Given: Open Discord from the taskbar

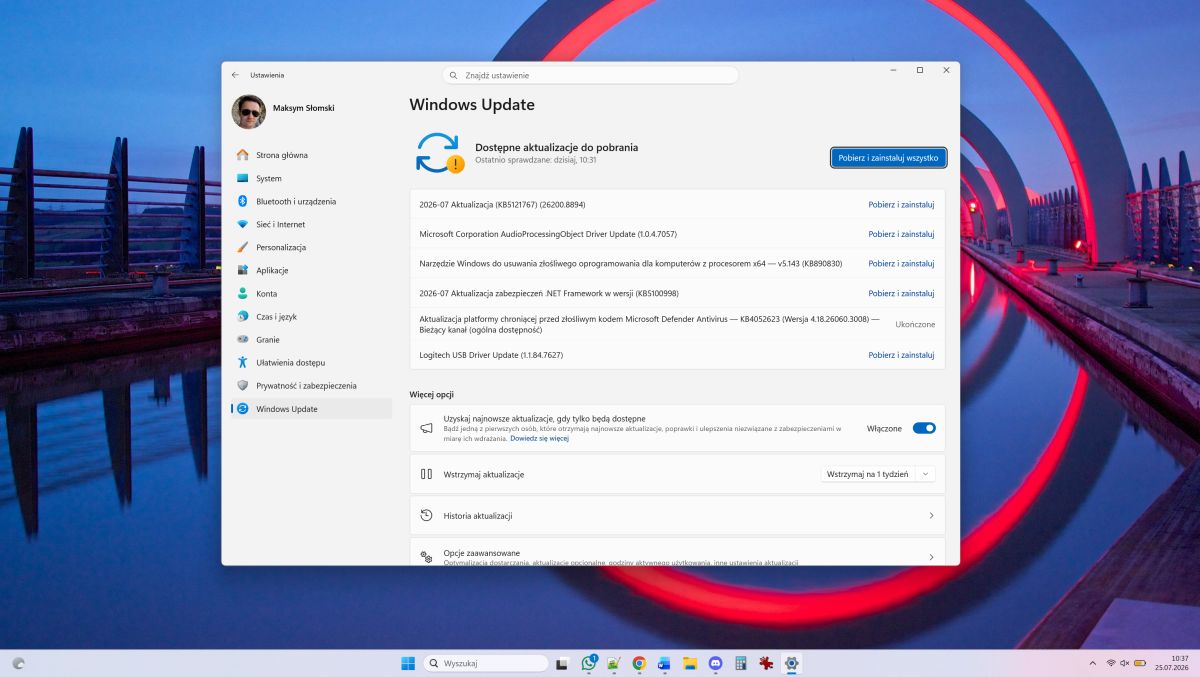Looking at the screenshot, I should click(715, 663).
